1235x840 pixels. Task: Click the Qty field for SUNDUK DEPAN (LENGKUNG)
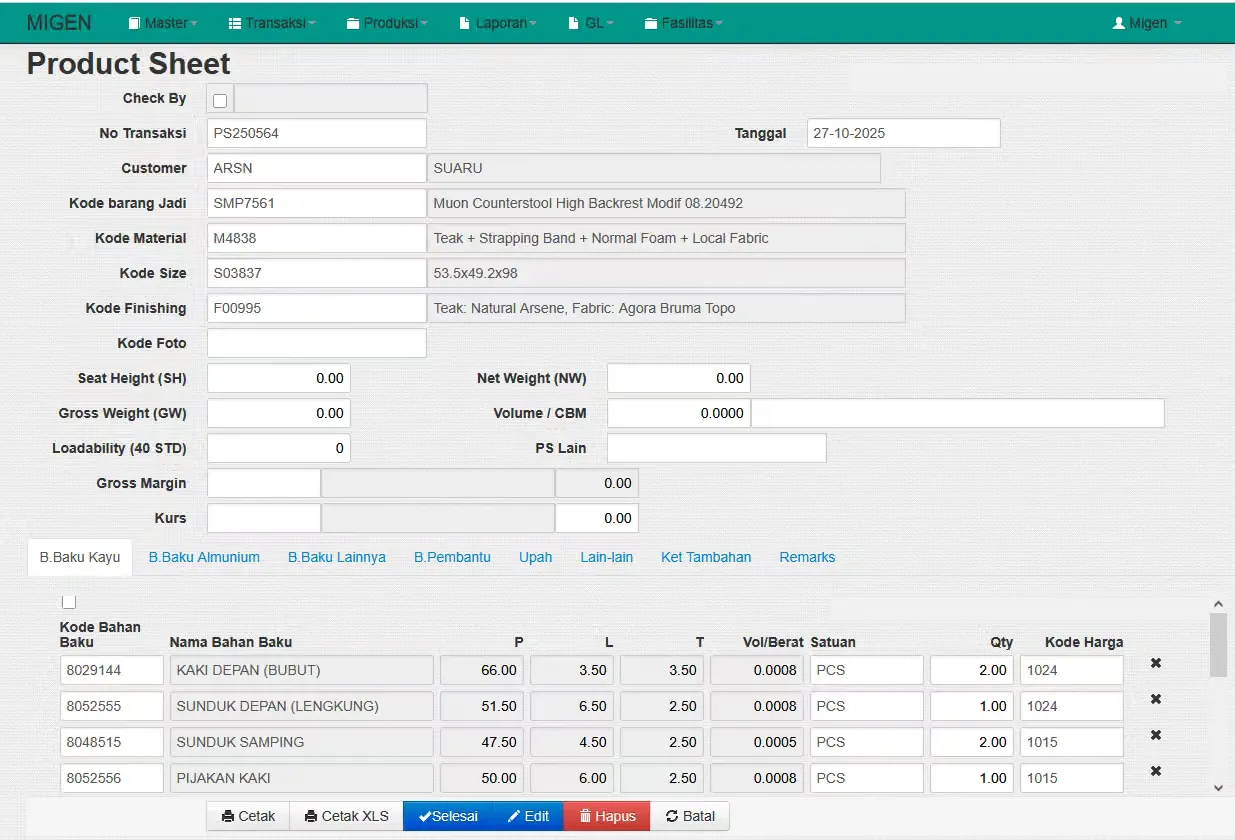(972, 706)
